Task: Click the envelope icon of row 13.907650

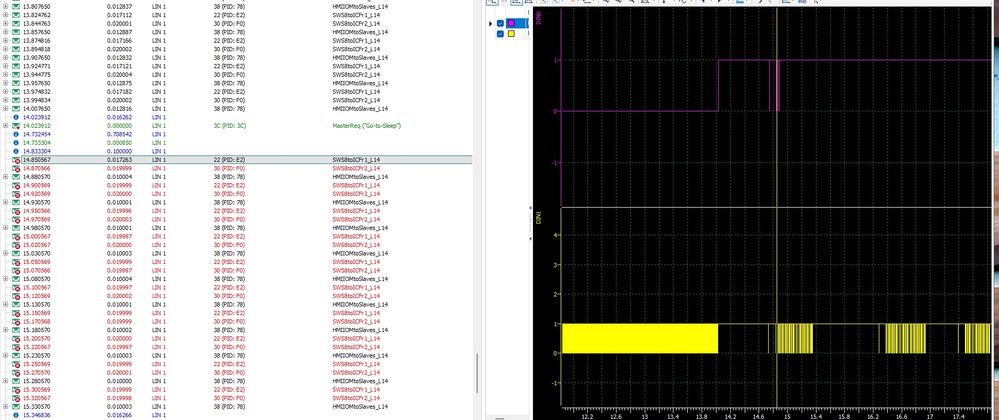Action: click(x=15, y=57)
